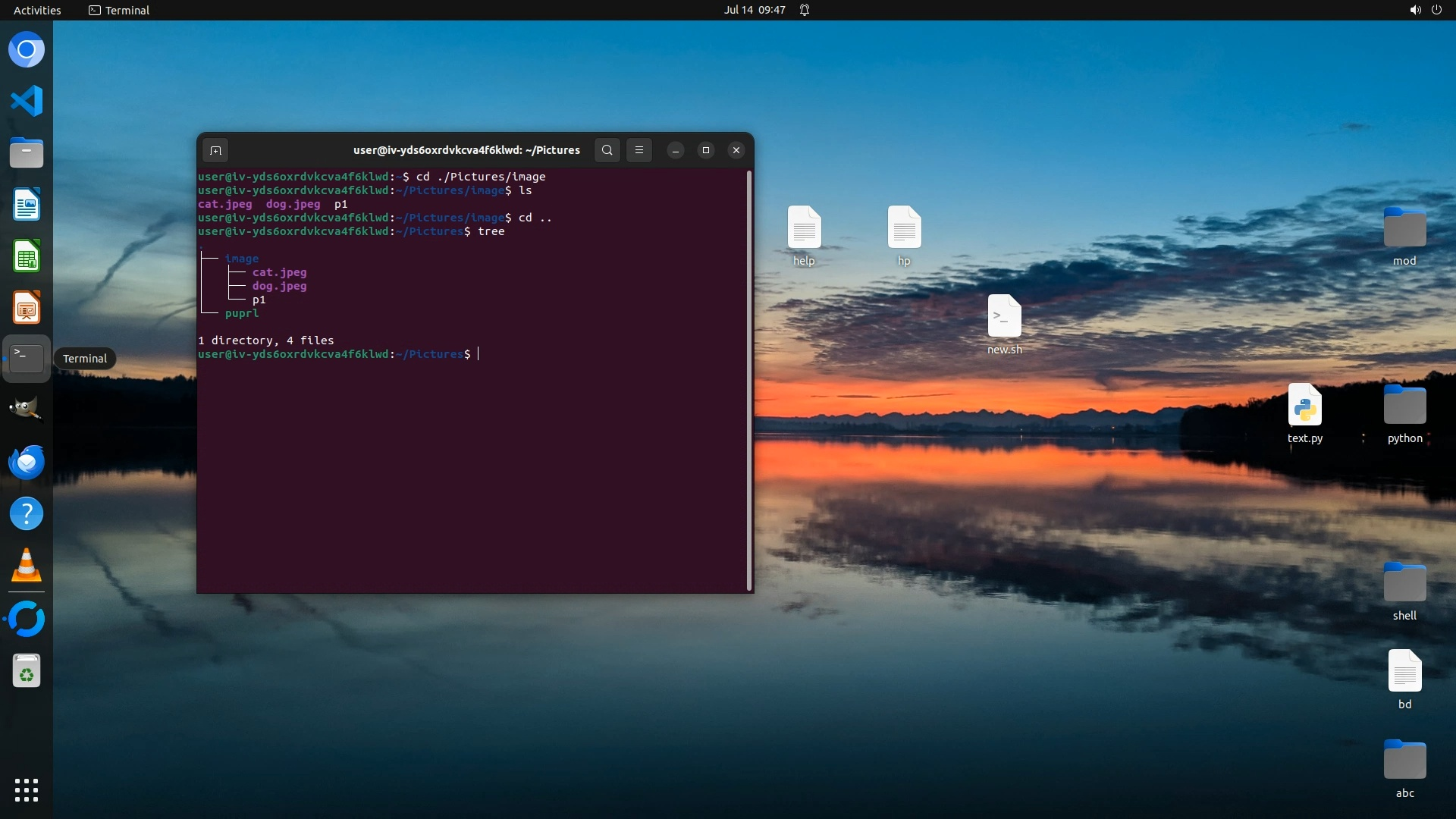Open the date and time calendar panel
This screenshot has height=819, width=1456.
click(754, 10)
